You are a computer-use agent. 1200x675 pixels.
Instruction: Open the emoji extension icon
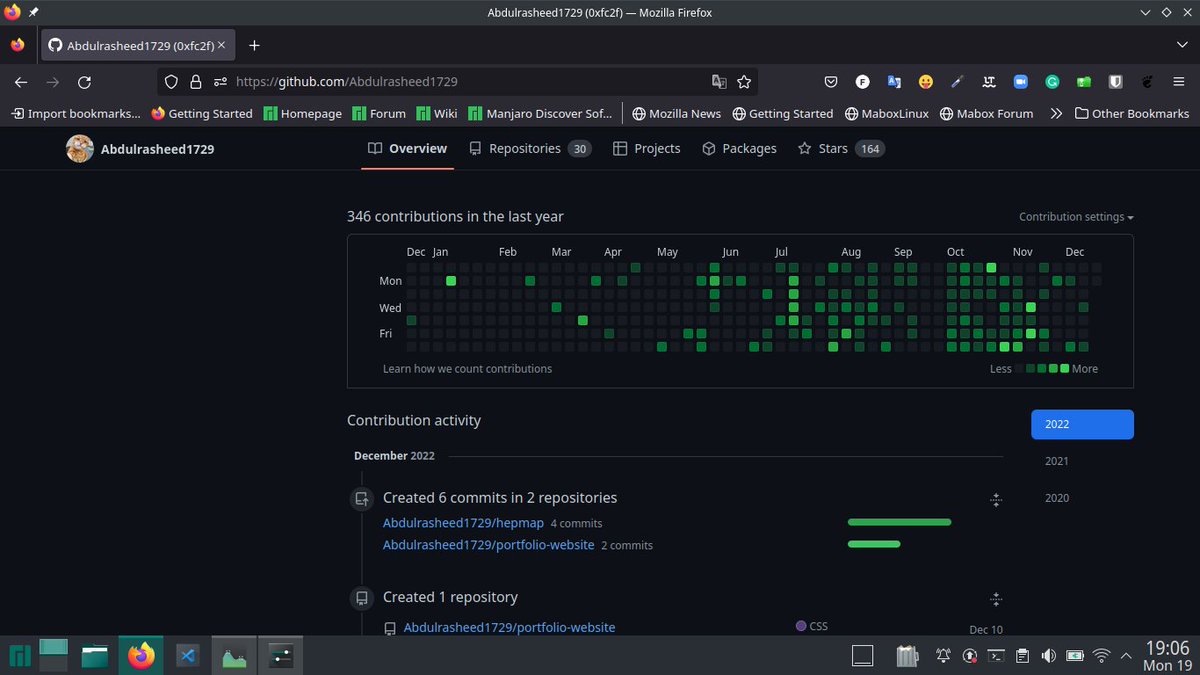click(926, 82)
